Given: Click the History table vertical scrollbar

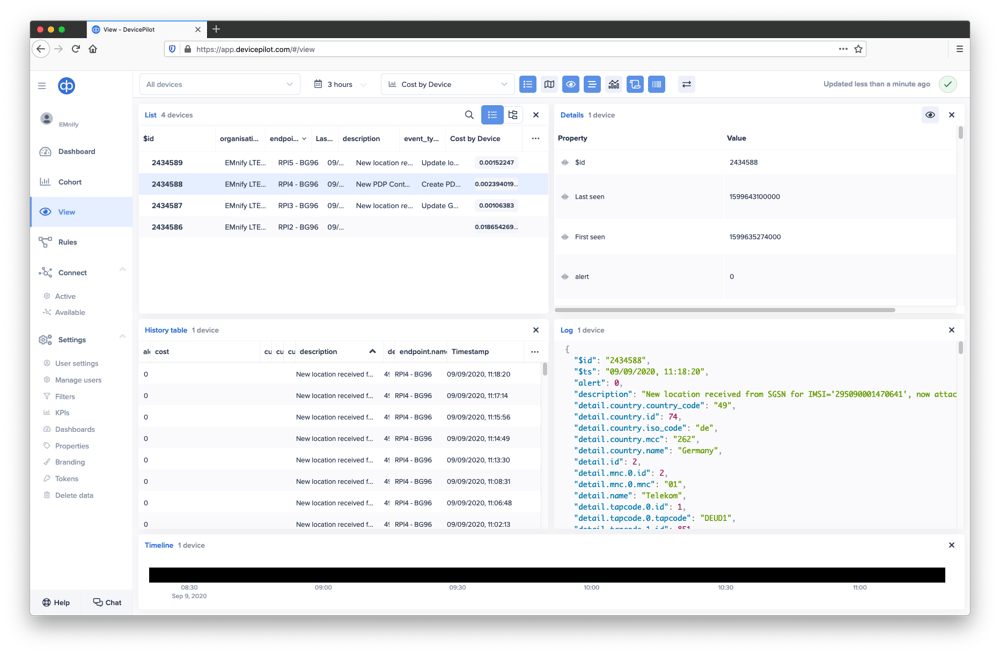Looking at the screenshot, I should [x=545, y=369].
